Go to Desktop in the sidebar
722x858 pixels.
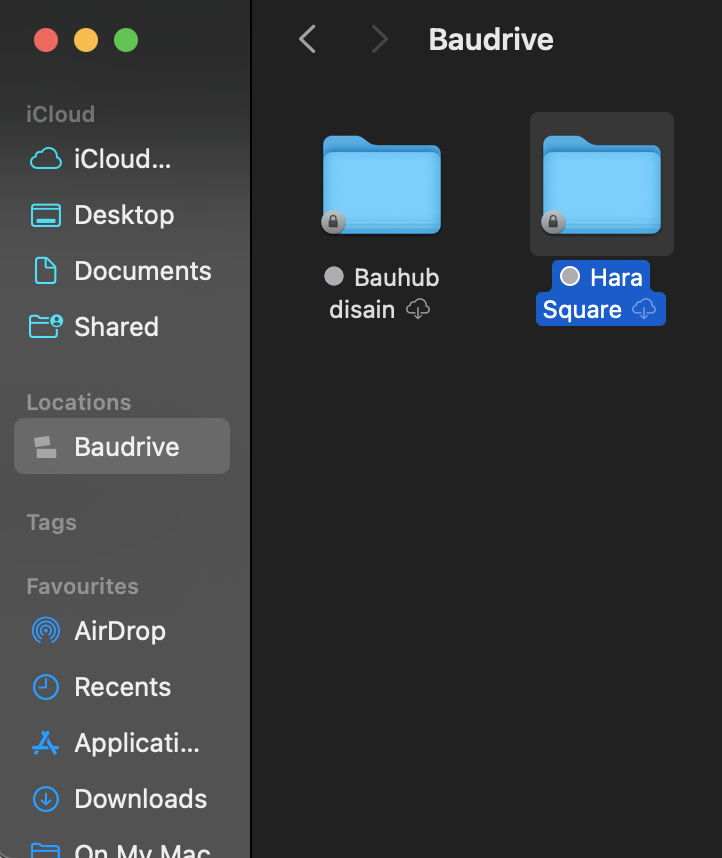tap(123, 215)
